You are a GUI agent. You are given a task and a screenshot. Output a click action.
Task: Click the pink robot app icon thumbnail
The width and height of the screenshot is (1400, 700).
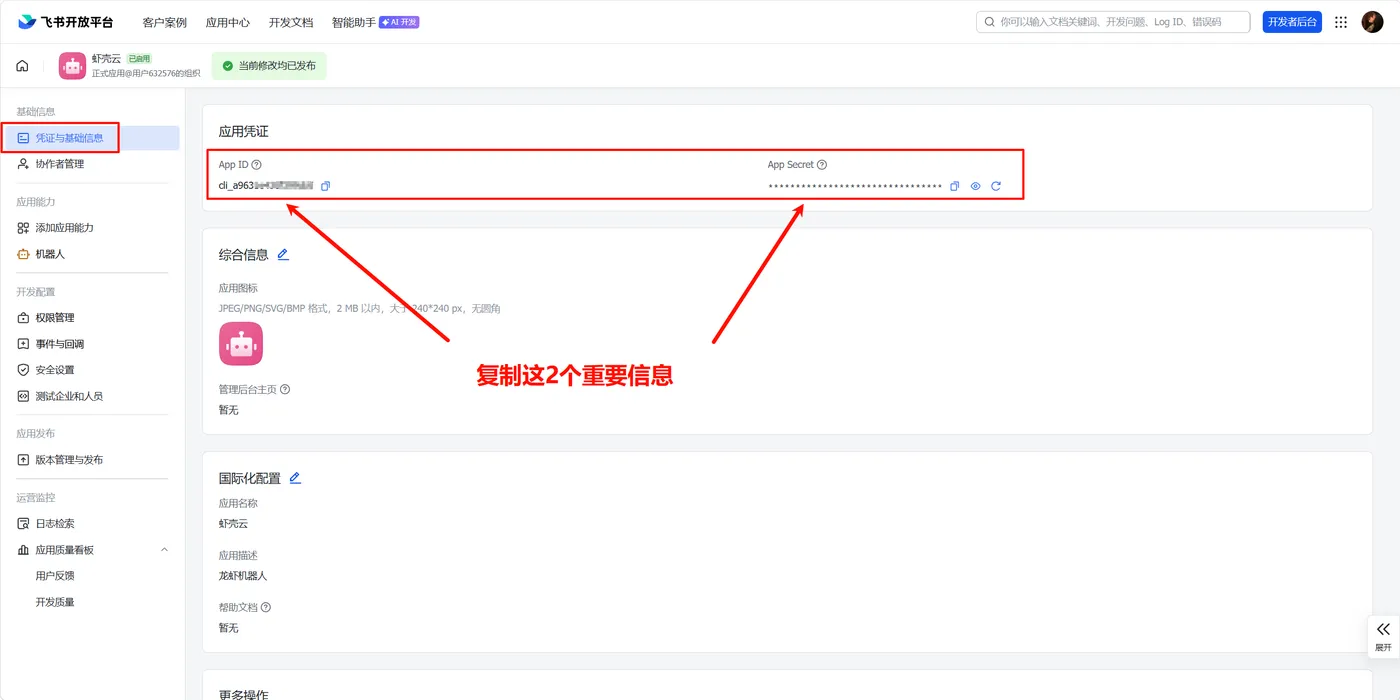pos(241,344)
